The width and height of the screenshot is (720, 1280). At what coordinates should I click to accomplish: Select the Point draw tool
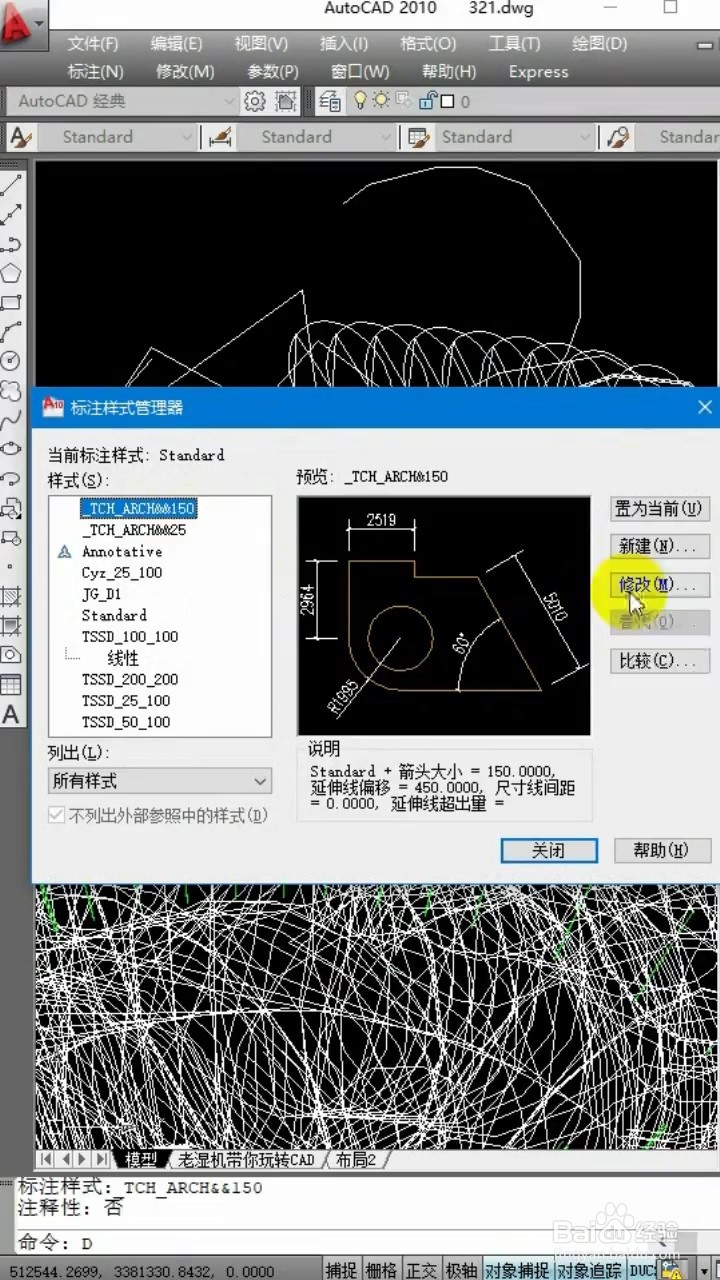tap(11, 567)
